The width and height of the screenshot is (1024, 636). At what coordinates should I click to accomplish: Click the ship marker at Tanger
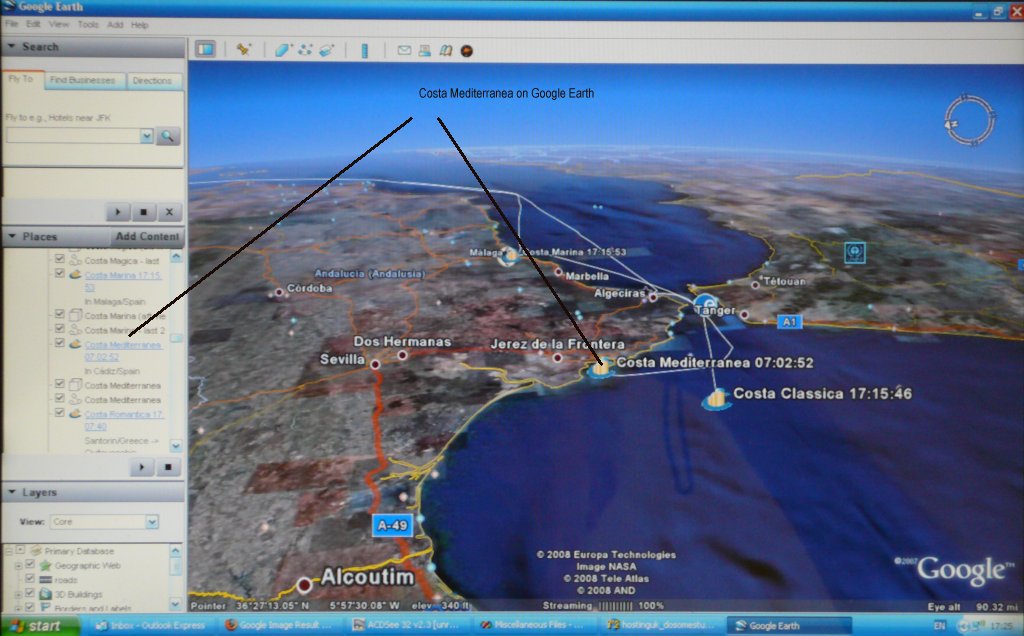point(705,304)
